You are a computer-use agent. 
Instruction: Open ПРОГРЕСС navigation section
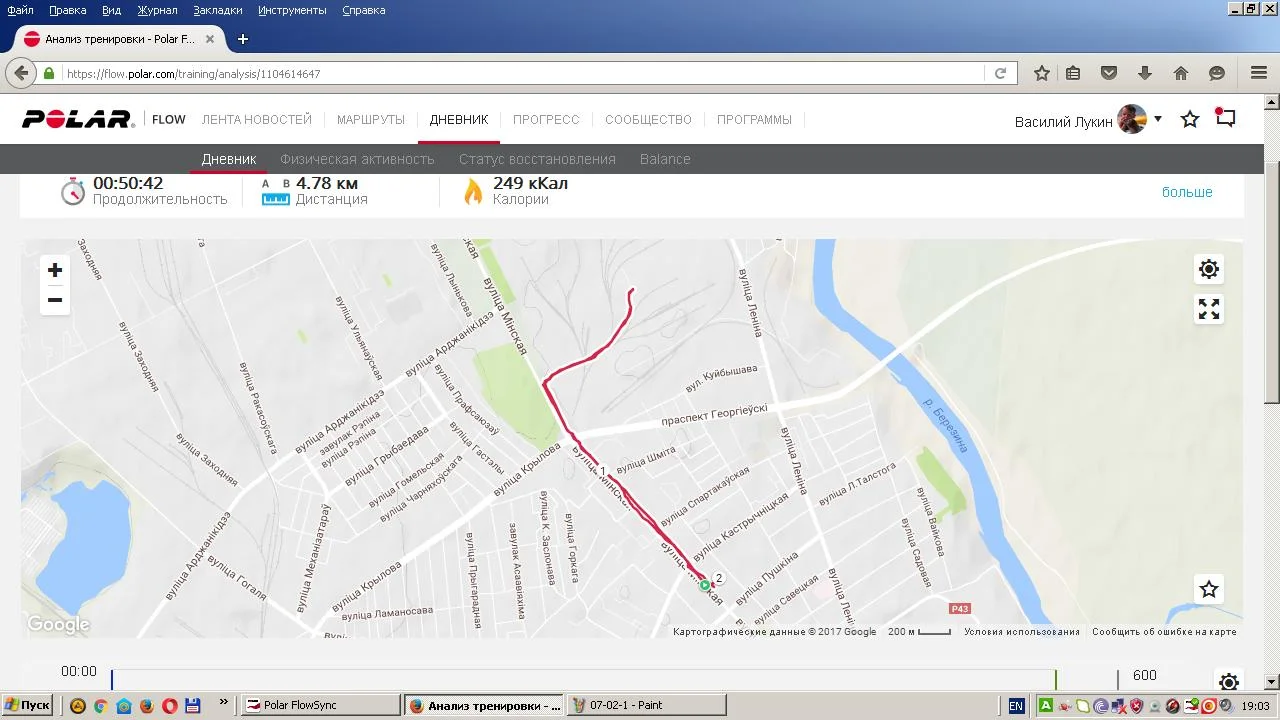pyautogui.click(x=546, y=119)
